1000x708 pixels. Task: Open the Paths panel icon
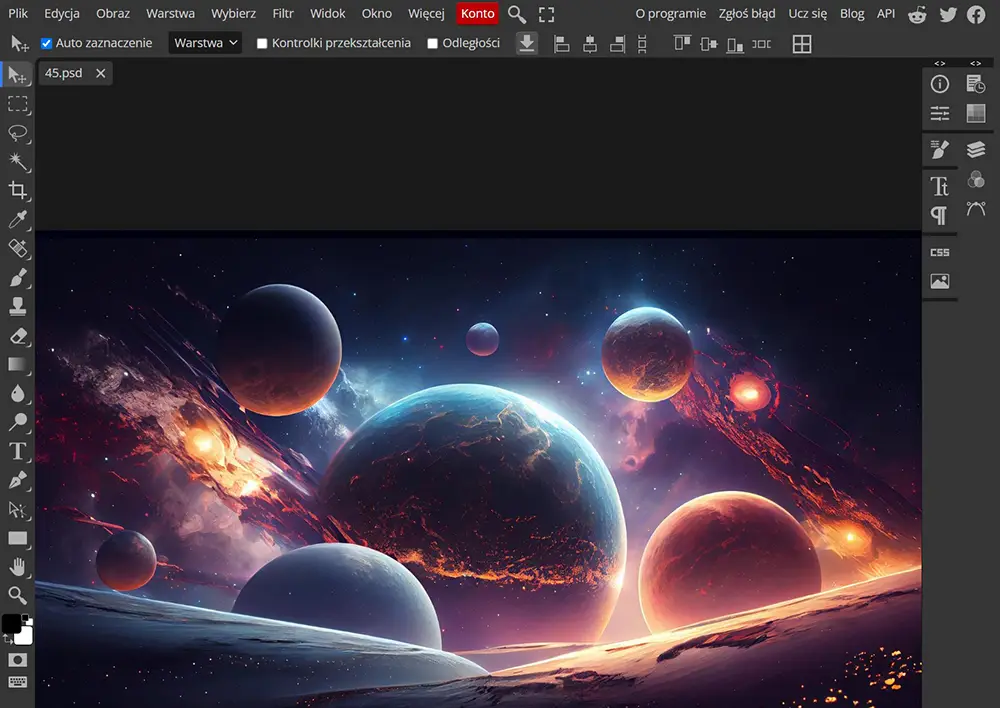tap(976, 209)
